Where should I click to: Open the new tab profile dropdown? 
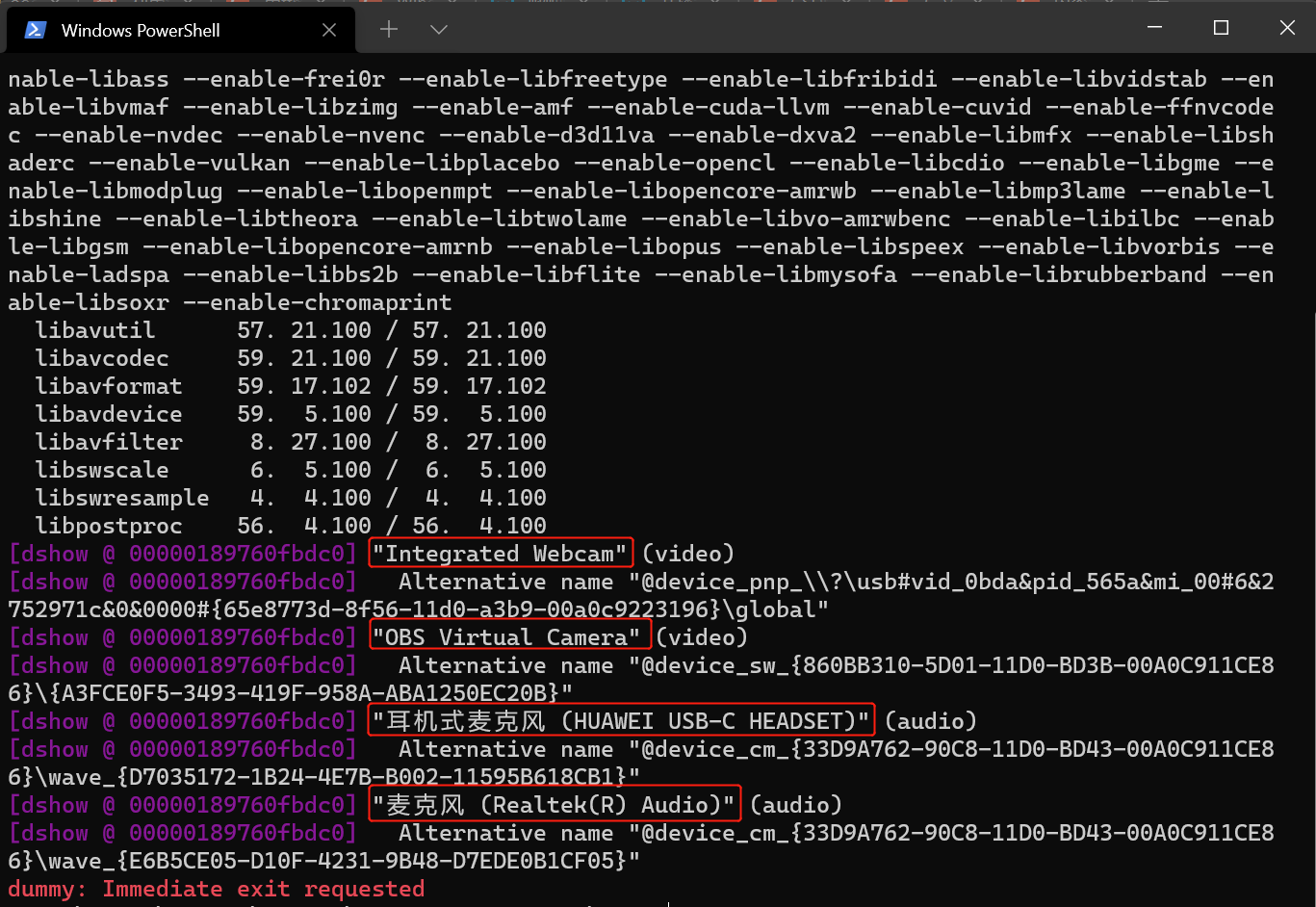(439, 30)
